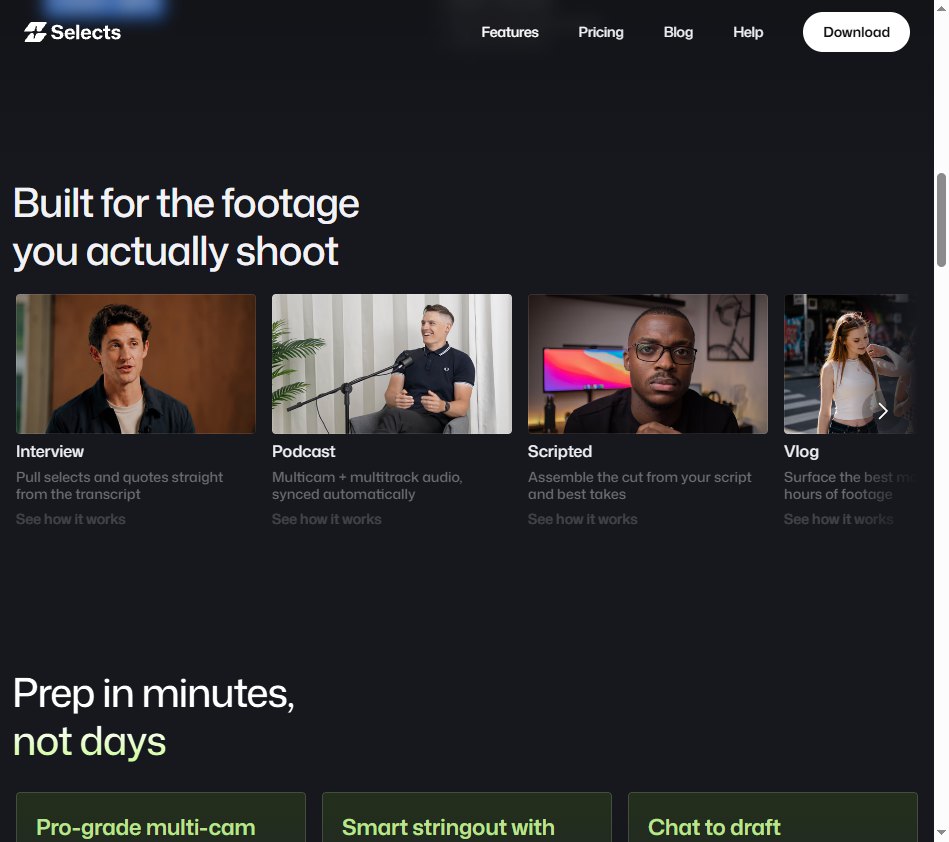Select the Interview thumbnail image
949x842 pixels.
[136, 364]
